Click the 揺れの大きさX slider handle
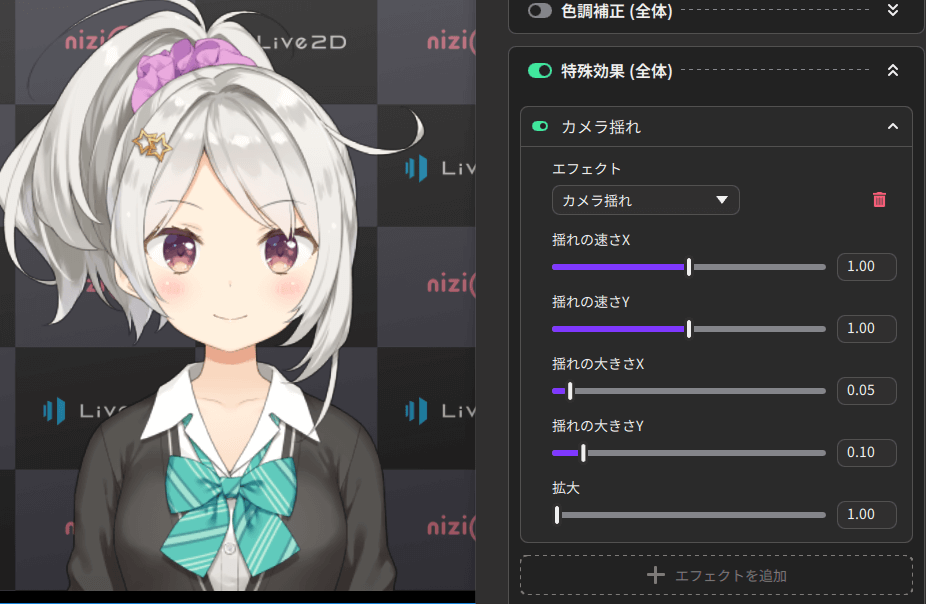The height and width of the screenshot is (604, 926). 570,391
